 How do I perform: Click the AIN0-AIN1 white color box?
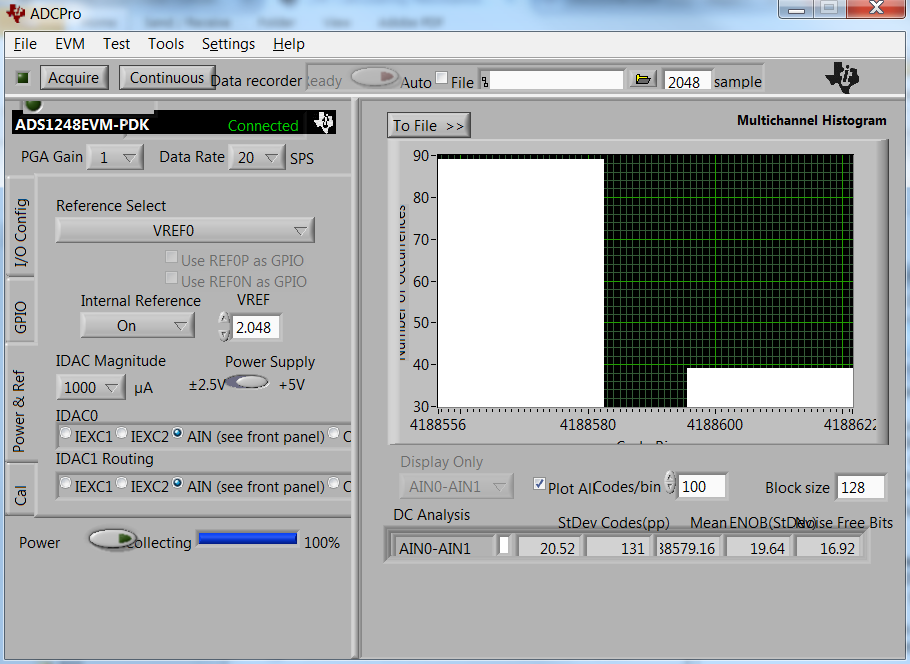coord(504,546)
